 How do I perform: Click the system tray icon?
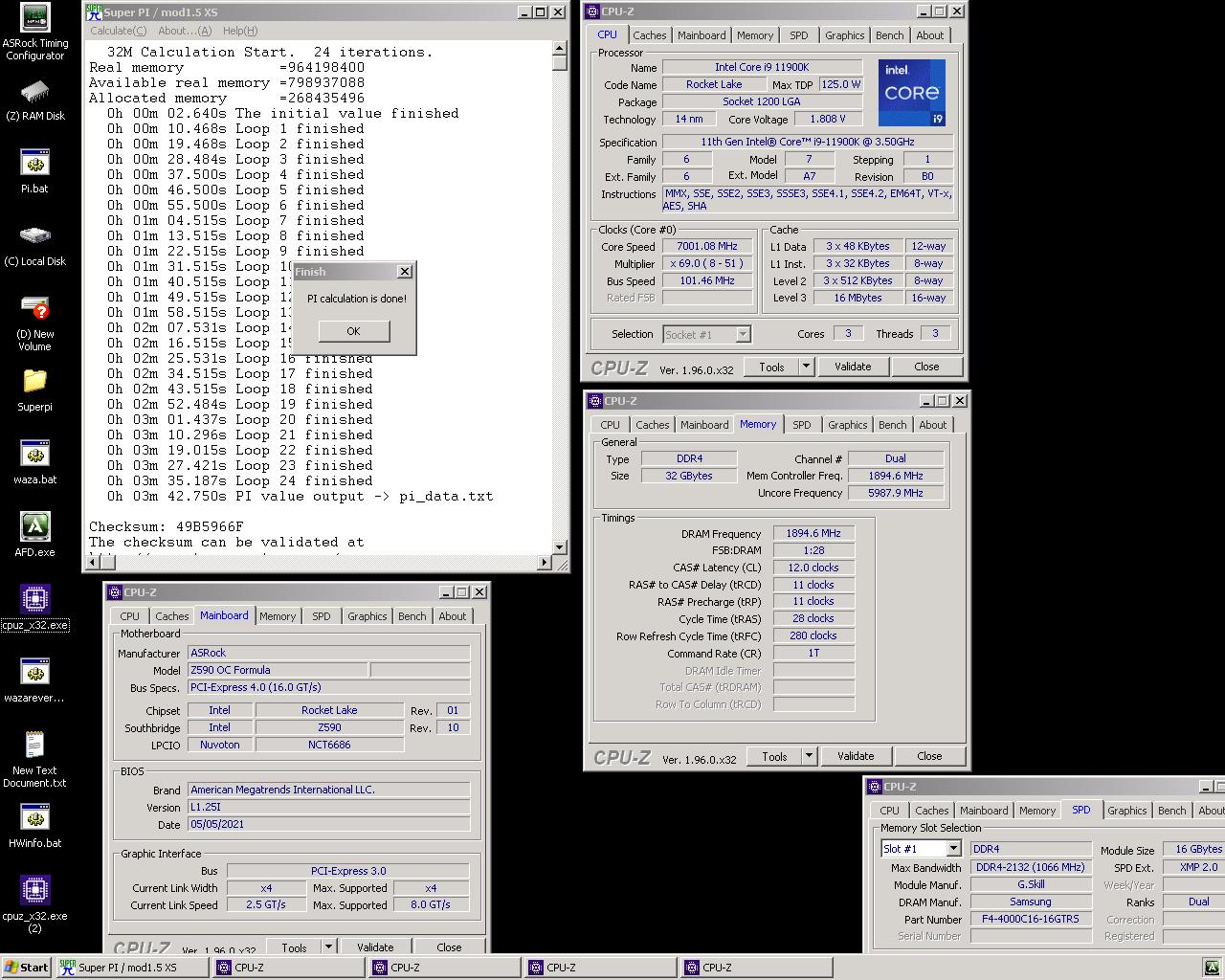[x=1212, y=968]
